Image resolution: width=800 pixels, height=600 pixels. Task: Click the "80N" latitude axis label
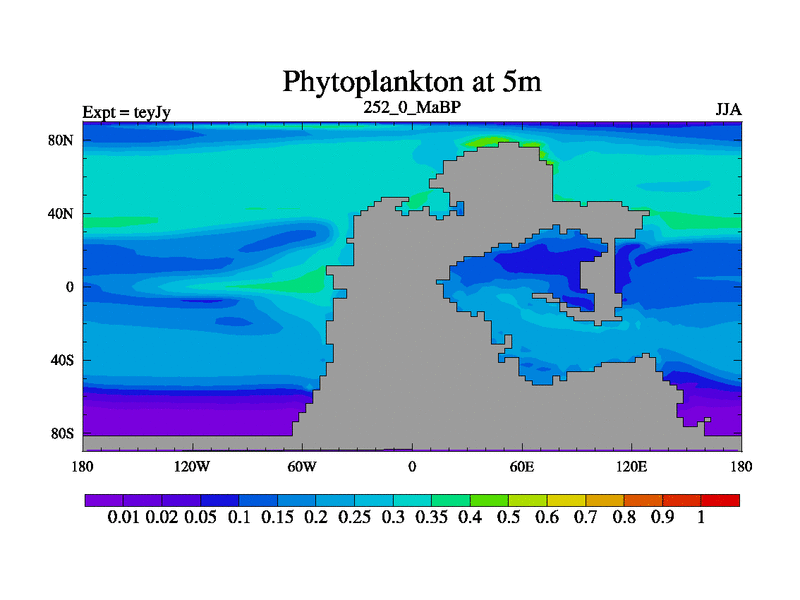pyautogui.click(x=63, y=140)
